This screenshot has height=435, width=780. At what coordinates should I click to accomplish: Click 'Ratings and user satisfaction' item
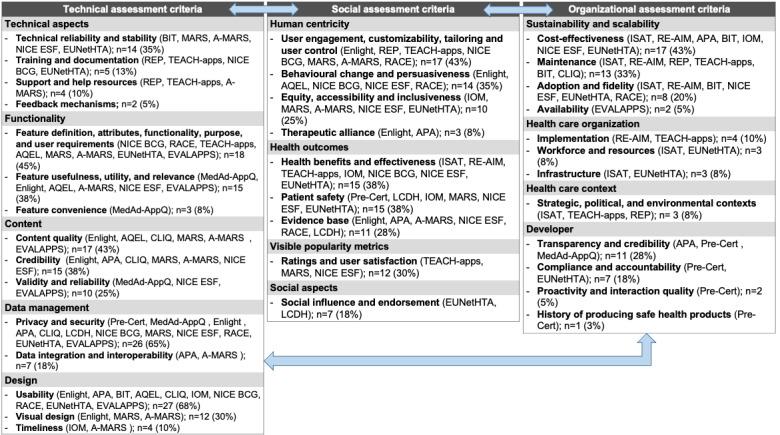349,261
